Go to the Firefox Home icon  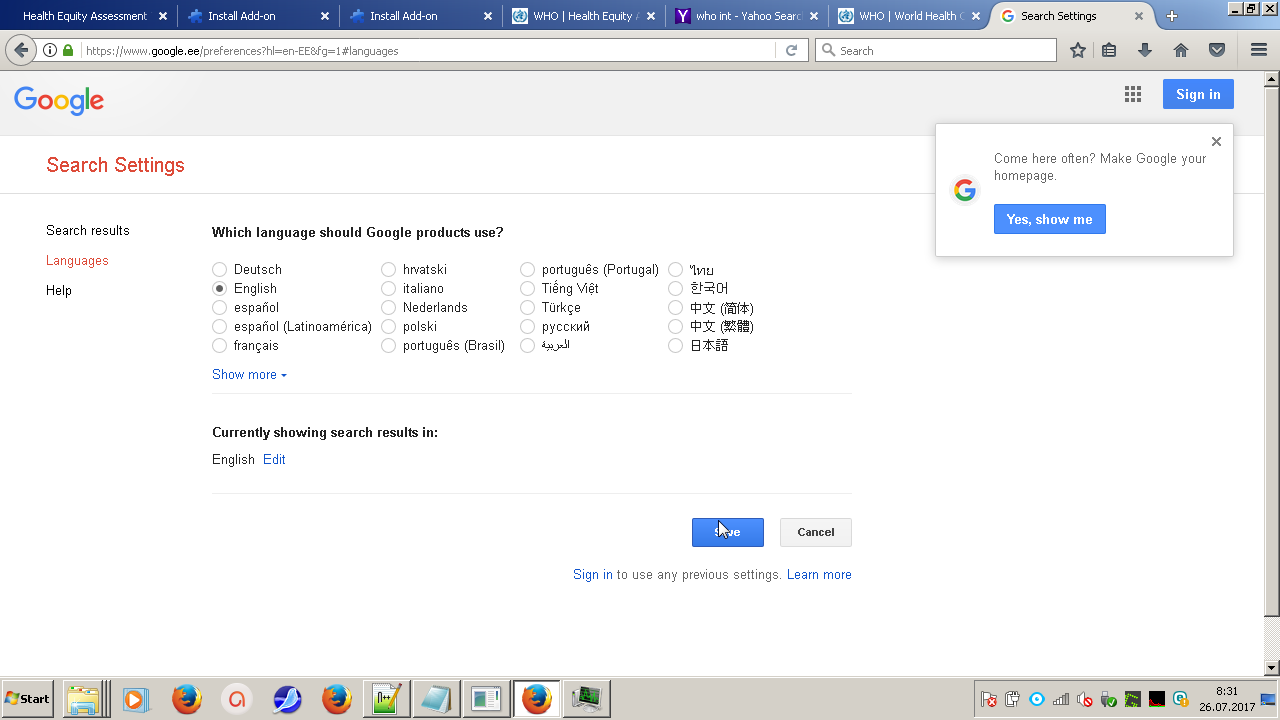(x=1181, y=50)
